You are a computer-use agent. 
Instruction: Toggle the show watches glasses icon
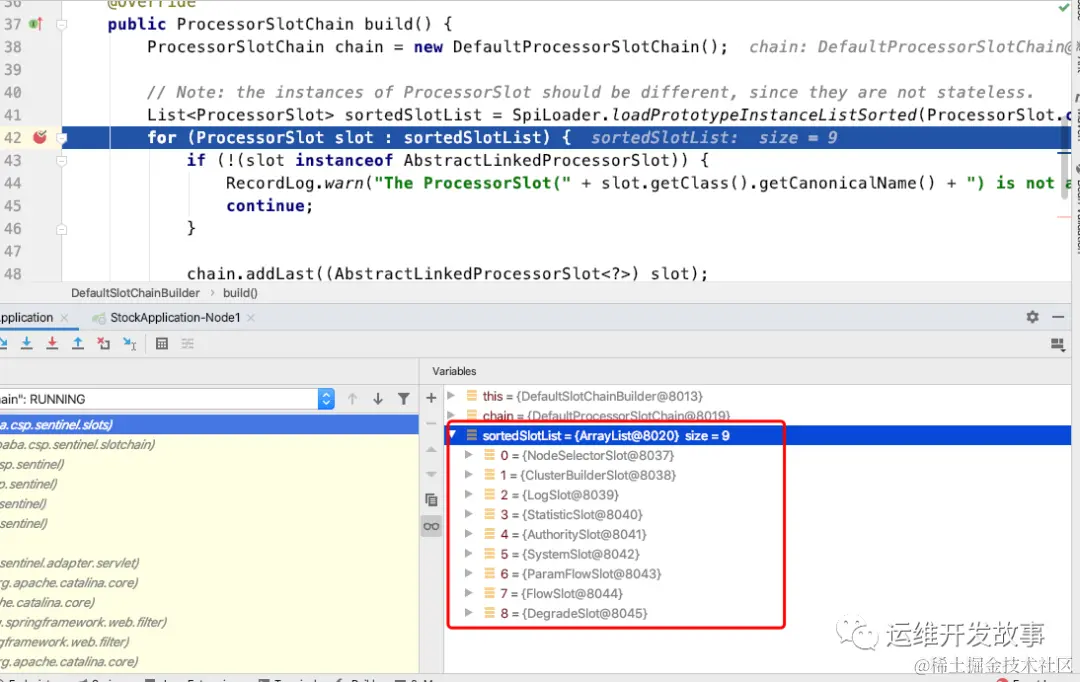pos(431,526)
